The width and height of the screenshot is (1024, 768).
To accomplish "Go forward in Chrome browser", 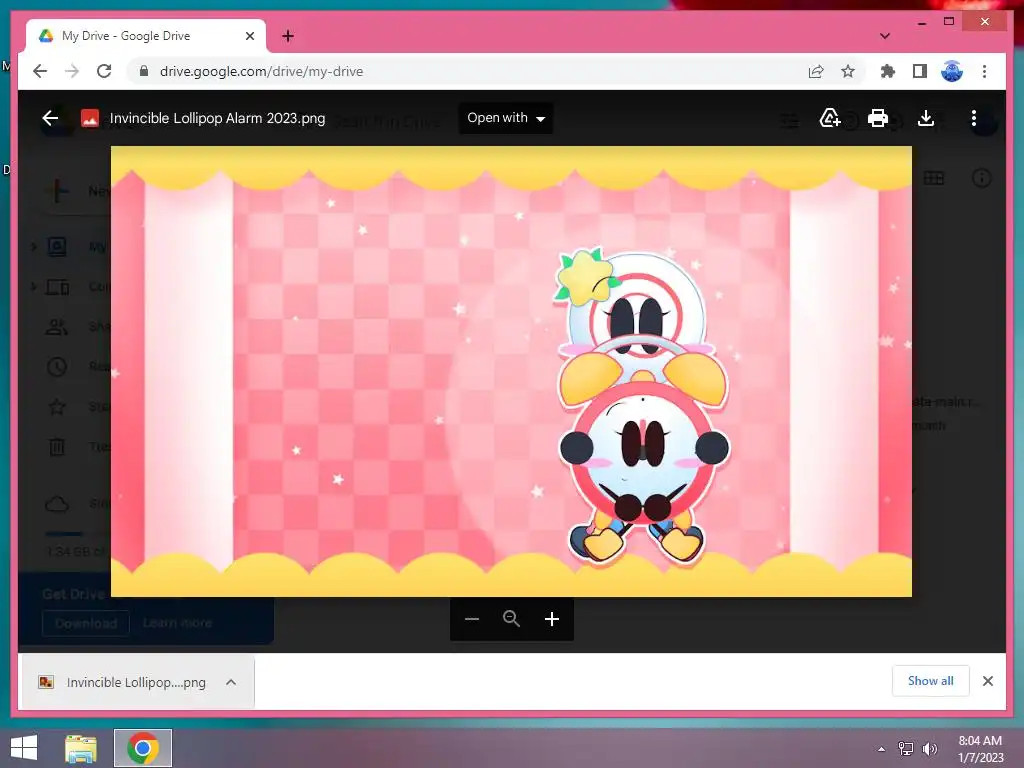I will [x=72, y=71].
